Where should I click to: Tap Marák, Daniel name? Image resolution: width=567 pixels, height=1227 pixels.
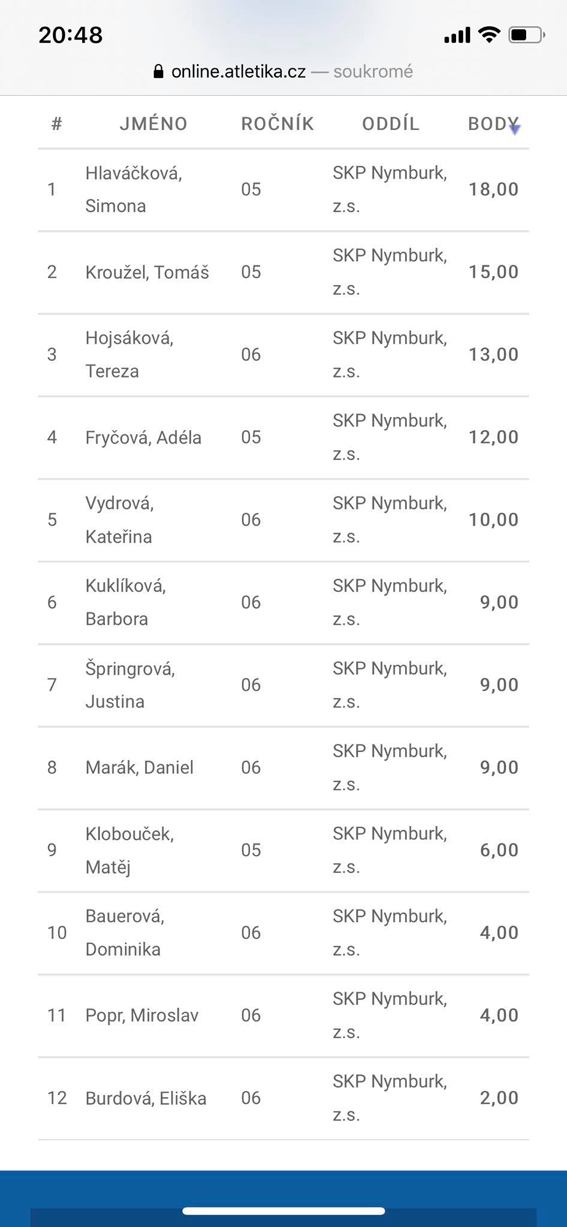click(139, 767)
